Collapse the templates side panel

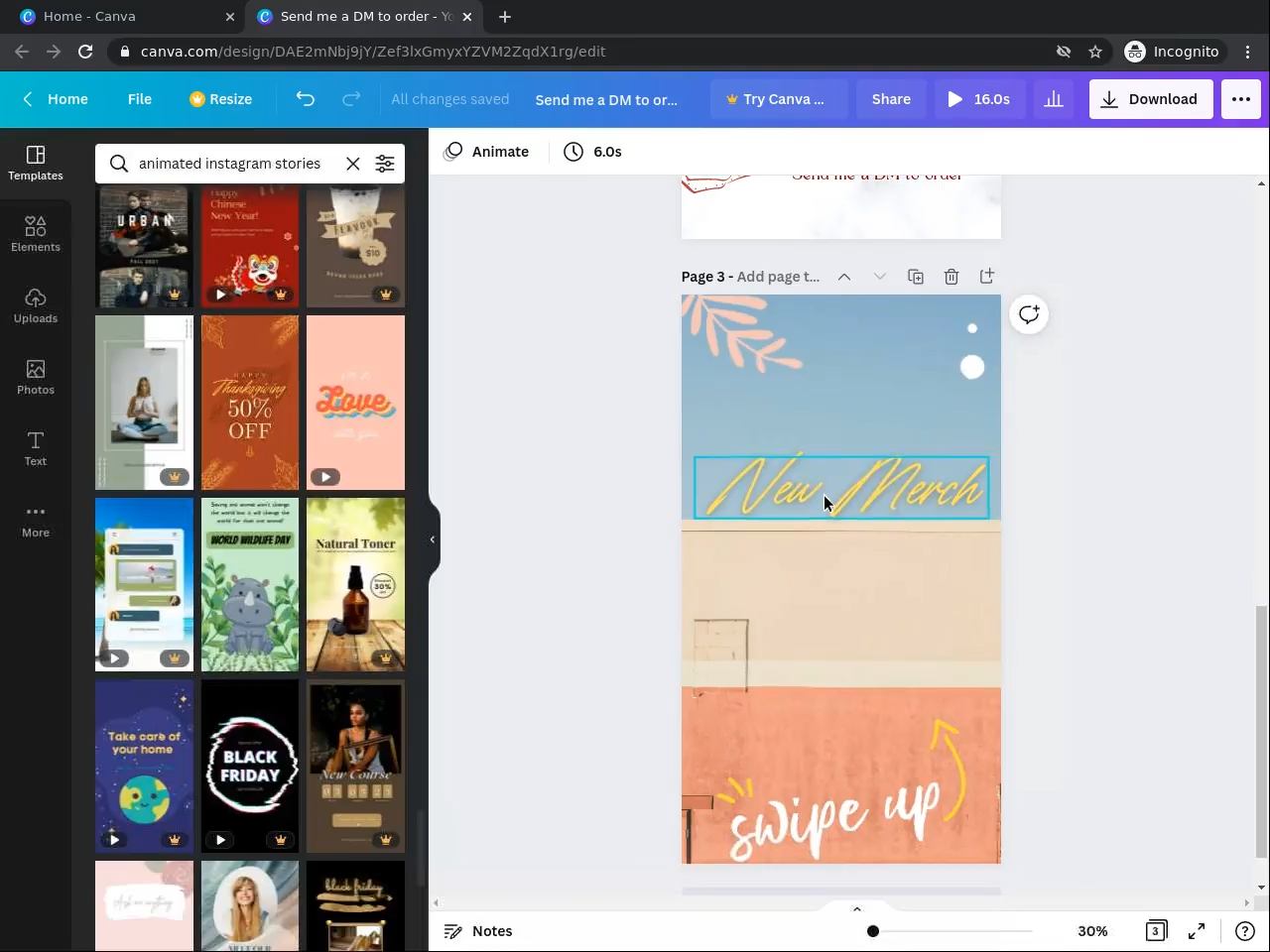point(433,539)
